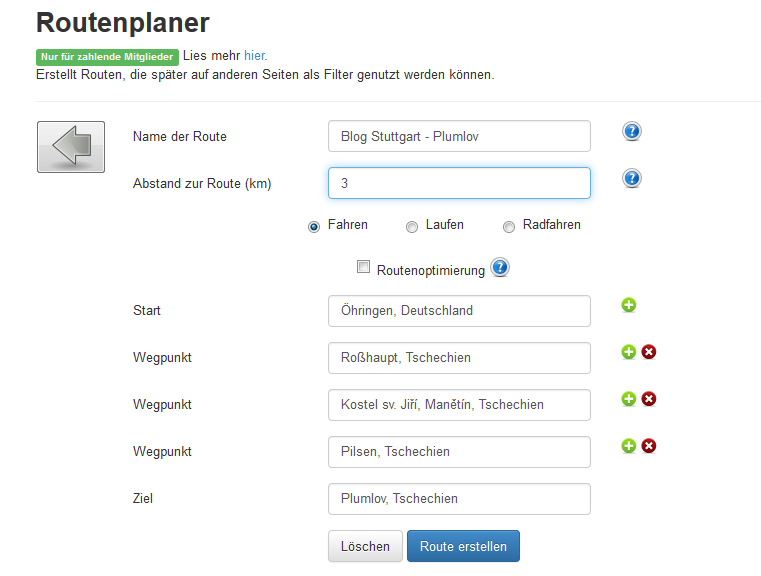761x576 pixels.
Task: Add waypoint after Kostel sv. Jiří row
Action: click(x=629, y=399)
